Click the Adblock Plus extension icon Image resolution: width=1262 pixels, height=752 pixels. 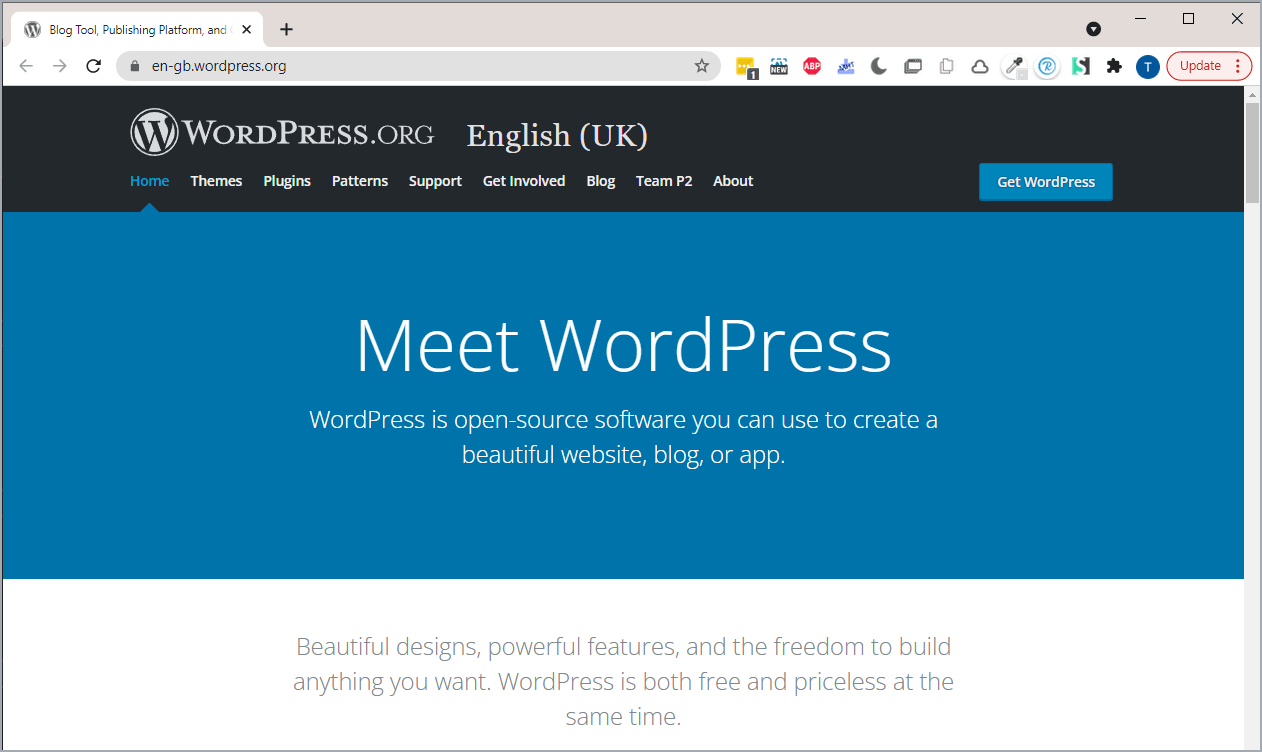coord(812,66)
